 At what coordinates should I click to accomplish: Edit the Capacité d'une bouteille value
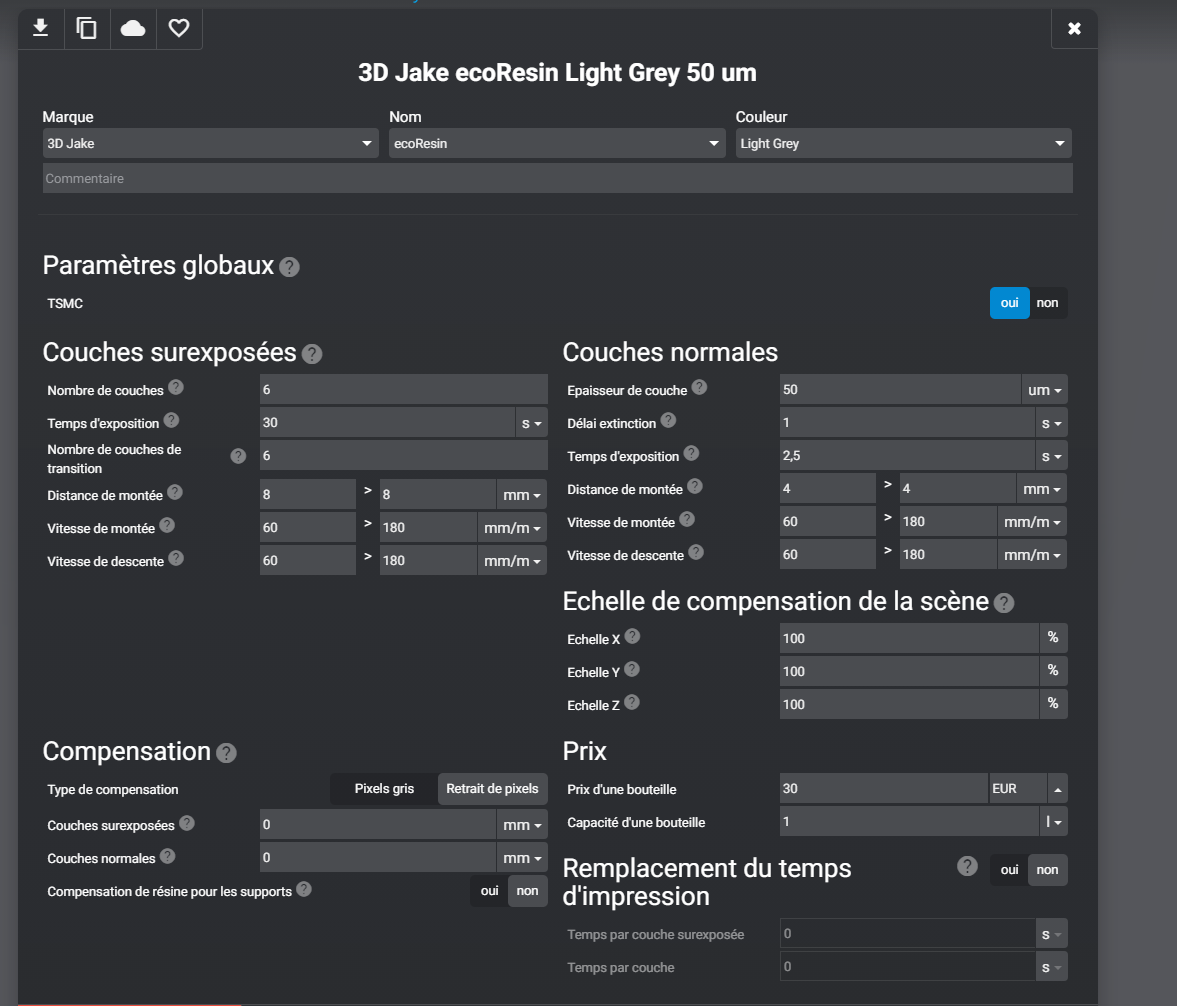(x=909, y=821)
